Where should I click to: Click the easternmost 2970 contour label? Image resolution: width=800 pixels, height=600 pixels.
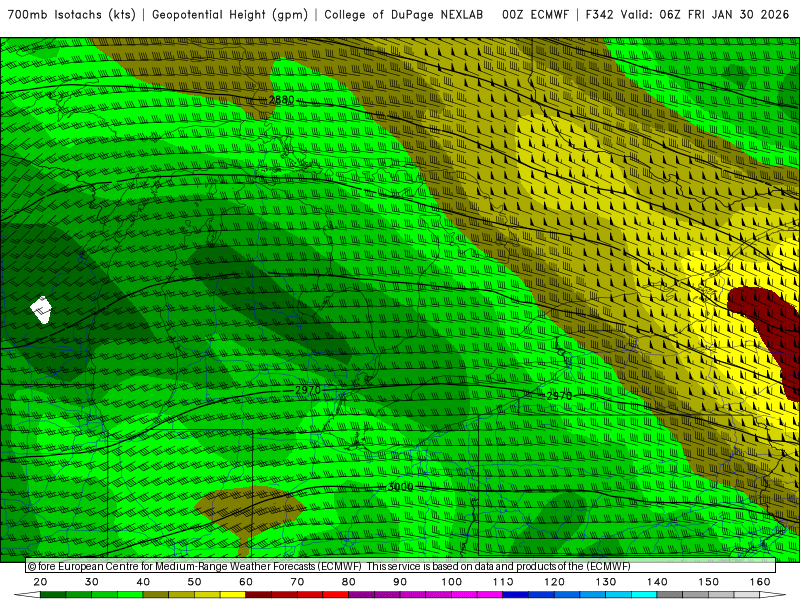[x=559, y=396]
